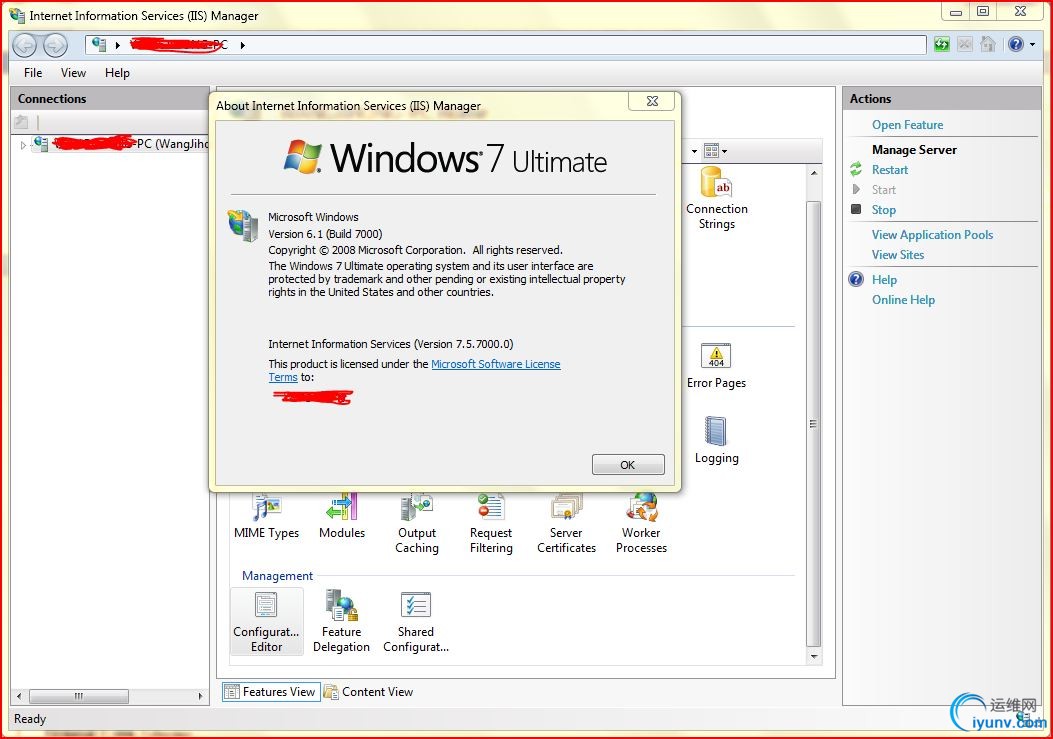Open the Output Caching feature
Screen dimensions: 1053x739
(x=416, y=524)
